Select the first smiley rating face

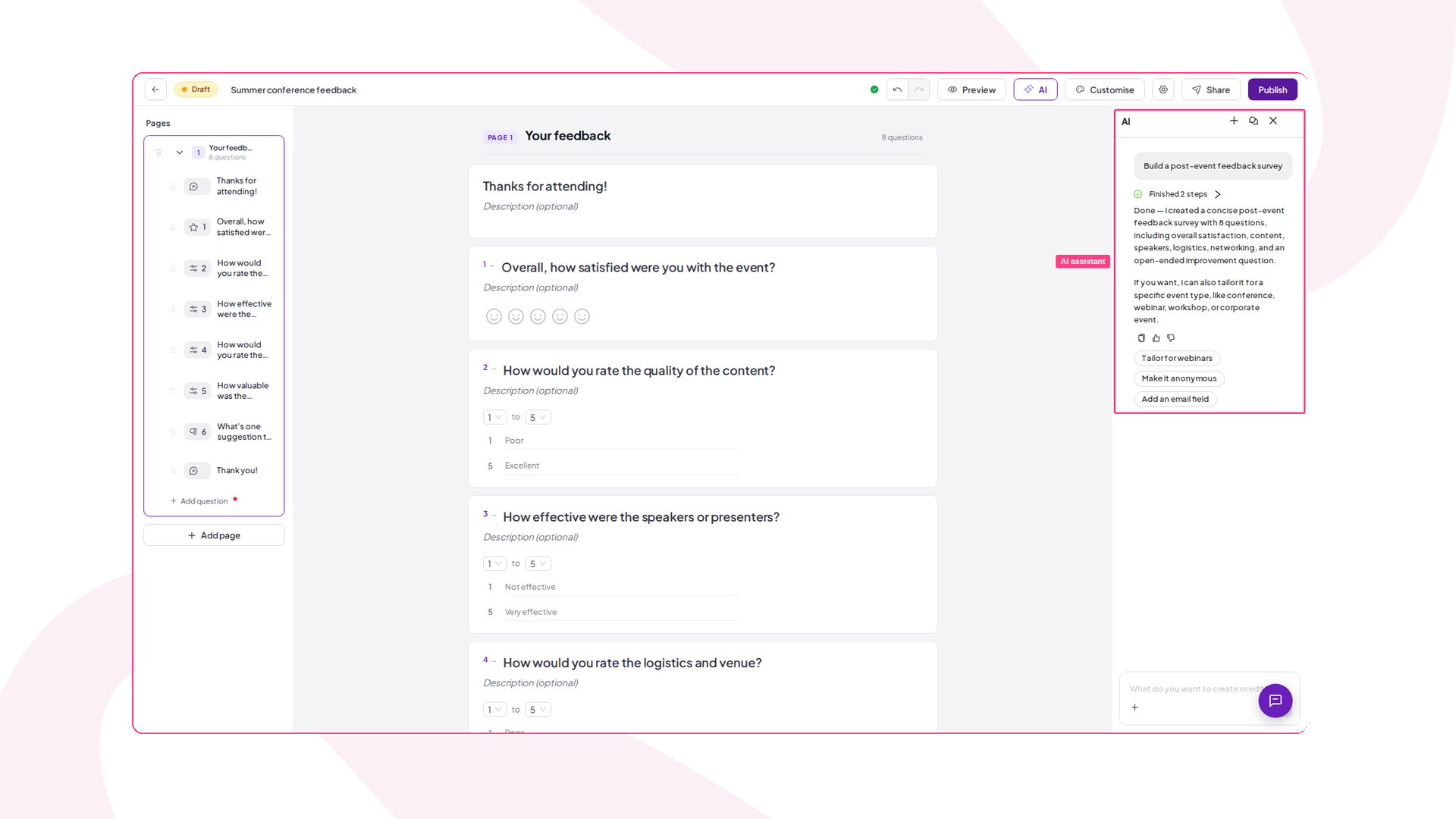[x=494, y=316]
